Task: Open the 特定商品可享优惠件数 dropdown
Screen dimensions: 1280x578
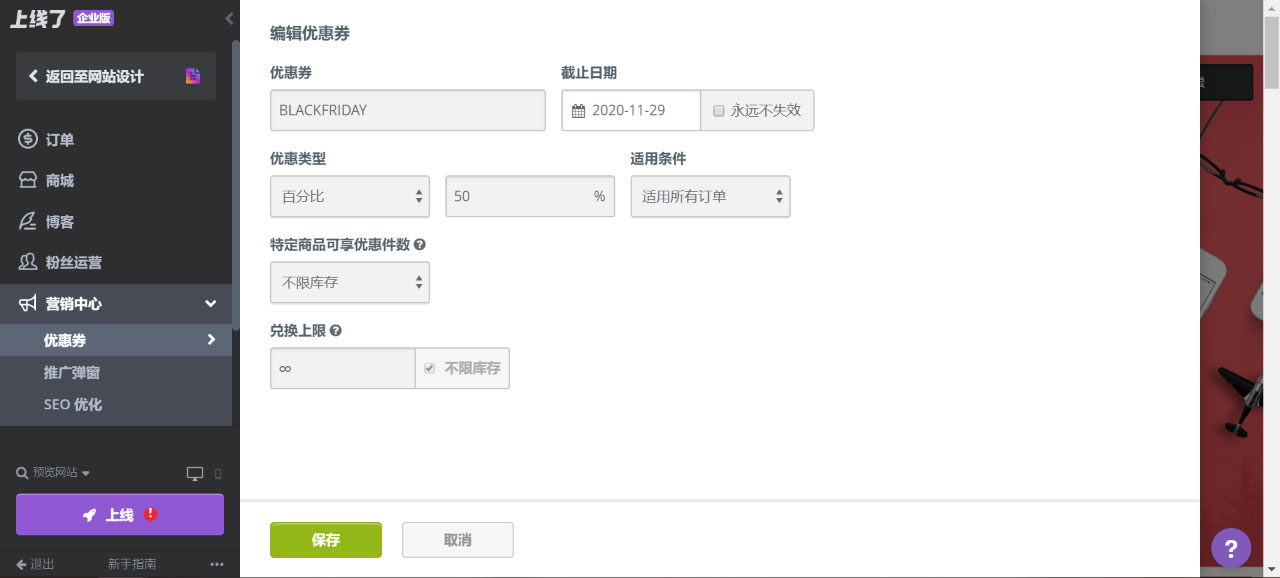Action: (x=349, y=282)
